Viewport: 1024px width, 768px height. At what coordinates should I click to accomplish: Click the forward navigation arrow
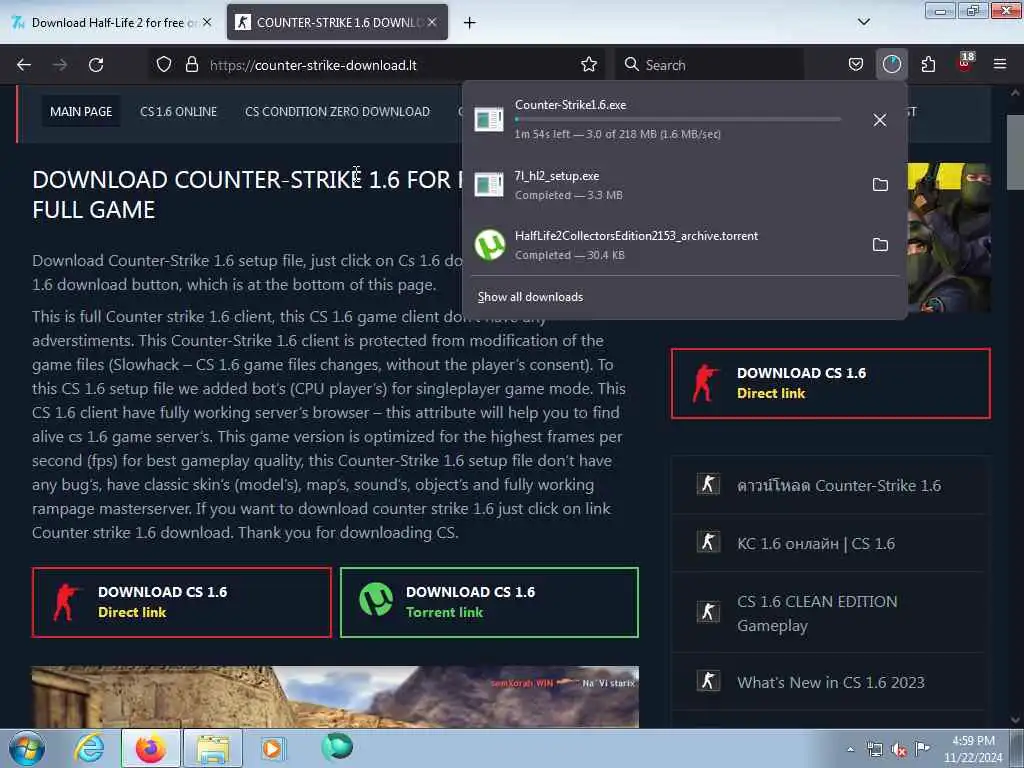pos(59,65)
